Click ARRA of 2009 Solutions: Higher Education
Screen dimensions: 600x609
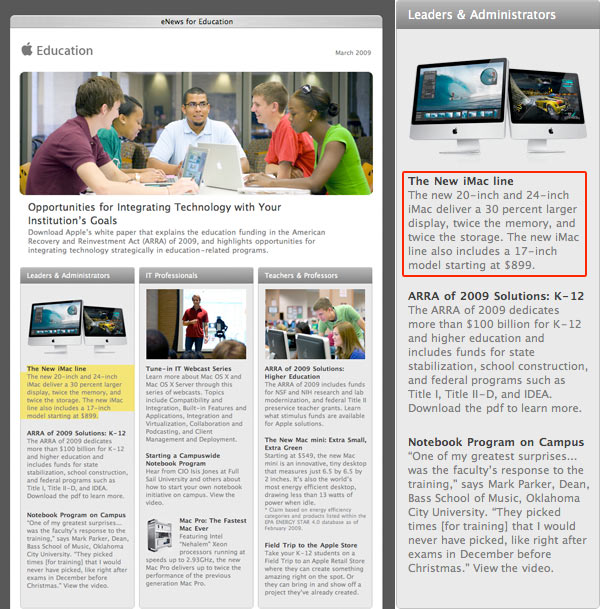click(x=303, y=374)
